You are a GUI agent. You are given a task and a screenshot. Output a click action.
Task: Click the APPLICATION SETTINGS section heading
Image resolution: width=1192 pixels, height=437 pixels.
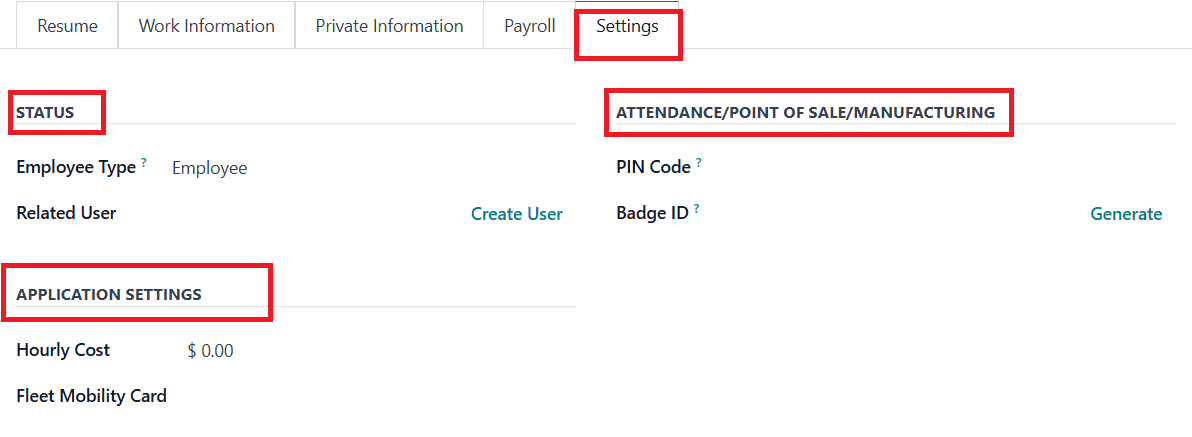click(x=109, y=295)
